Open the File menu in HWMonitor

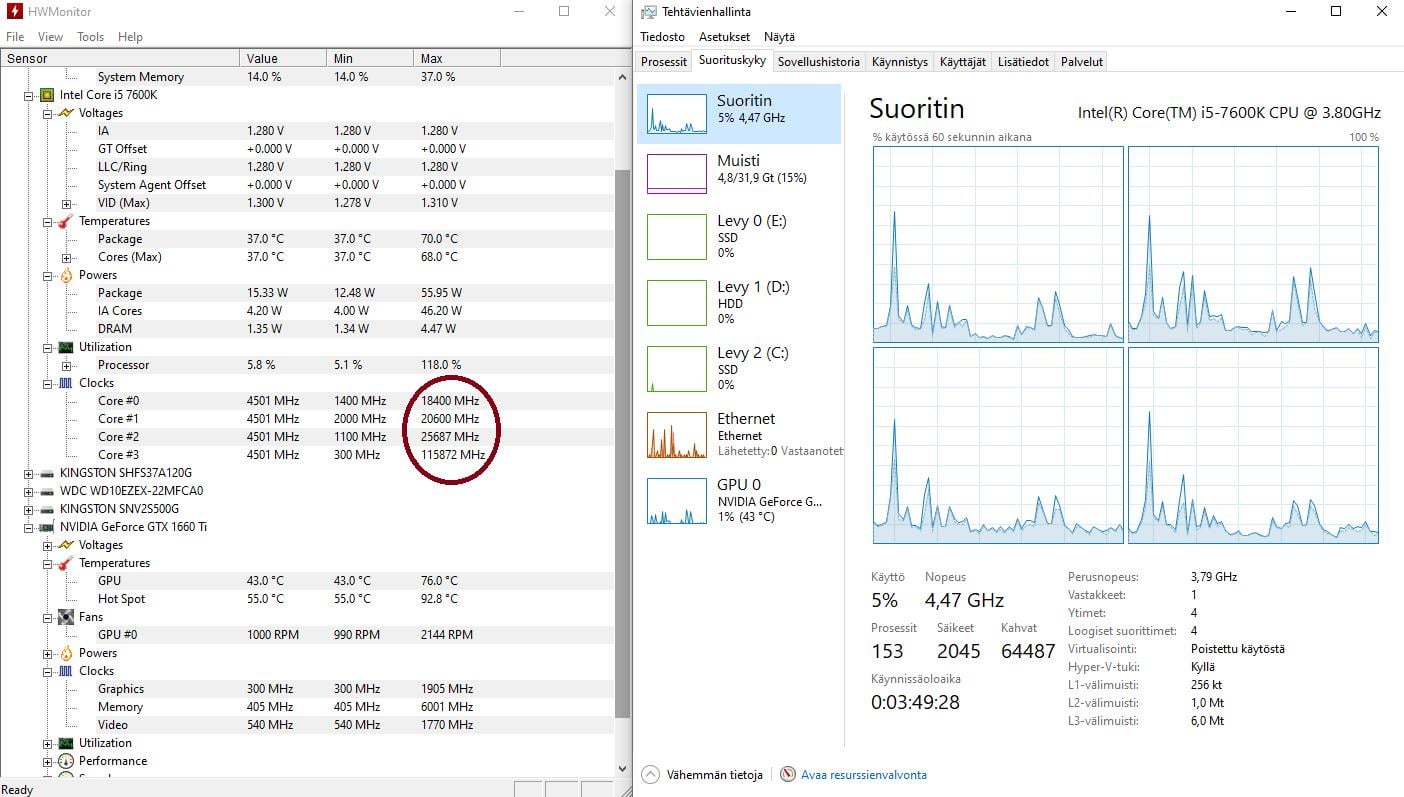click(x=15, y=37)
